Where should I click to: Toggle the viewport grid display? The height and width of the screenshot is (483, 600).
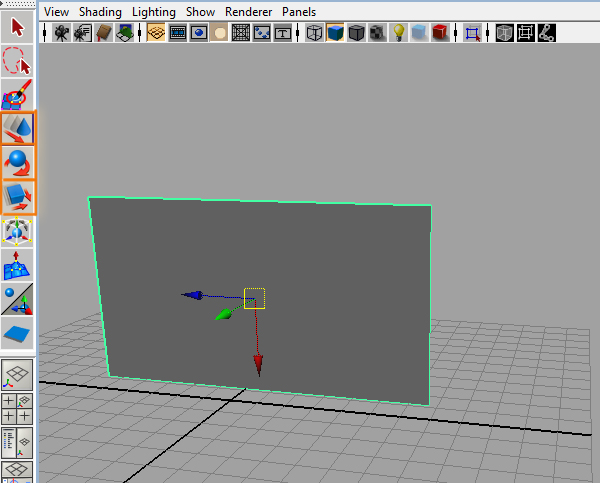coord(156,33)
